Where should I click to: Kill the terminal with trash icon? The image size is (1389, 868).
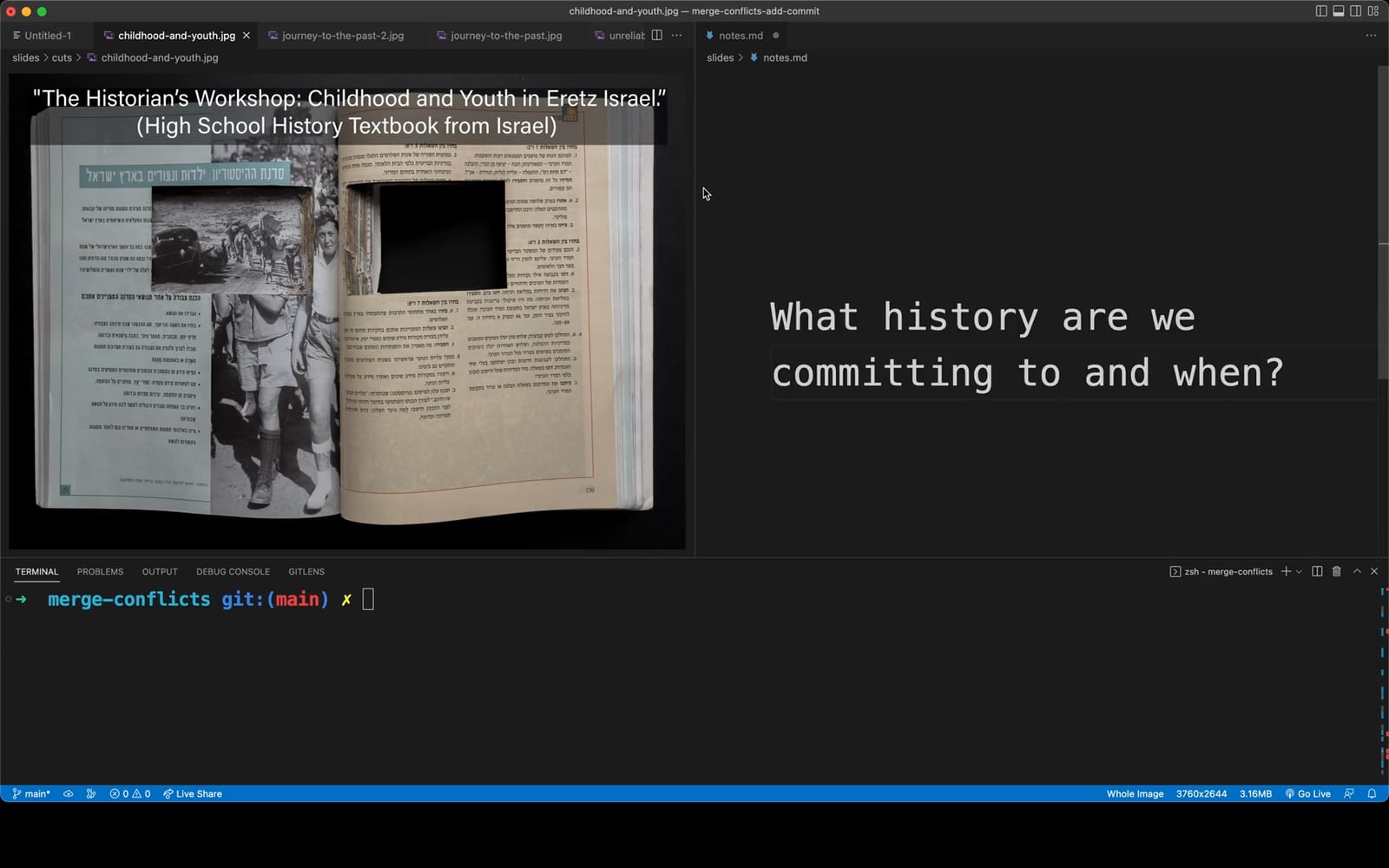tap(1337, 571)
